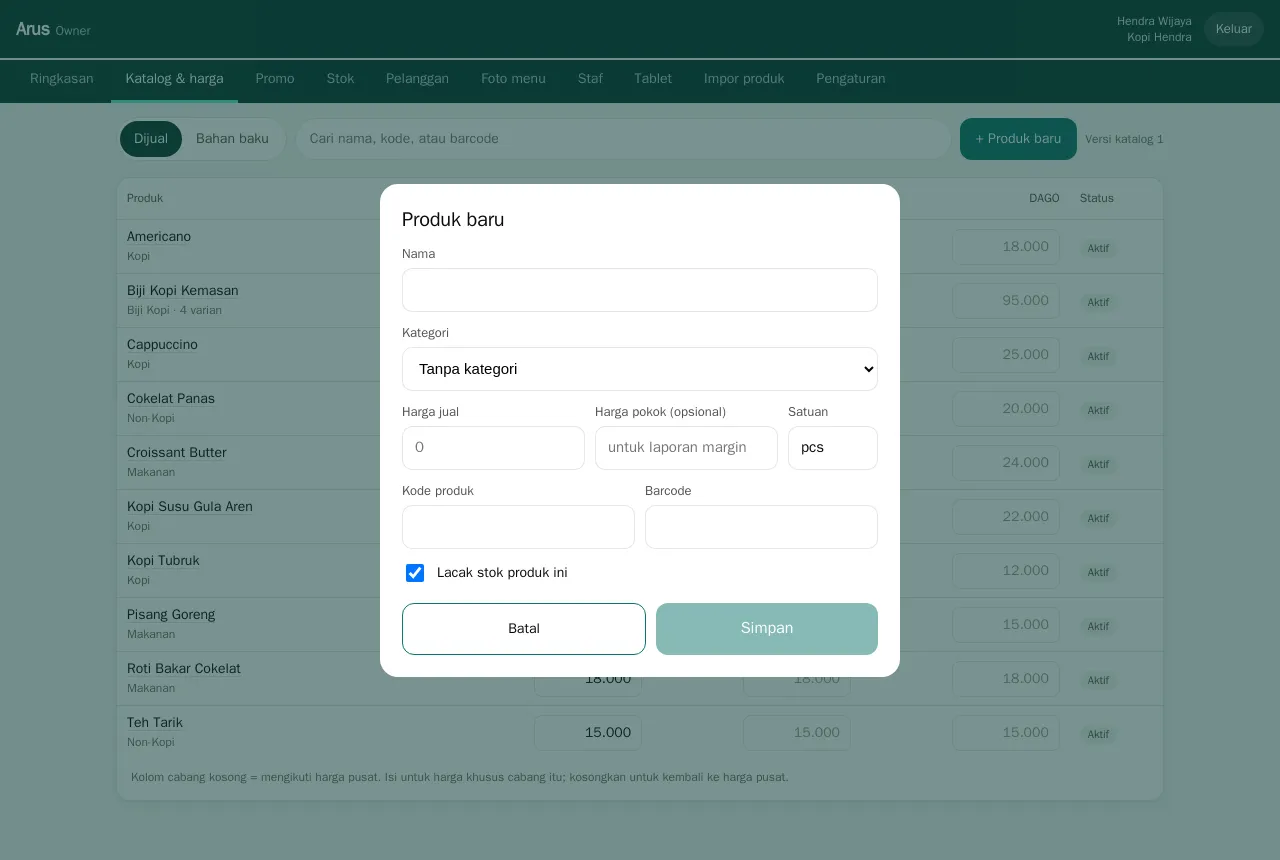Cancel with the Batal button
The image size is (1280, 860).
pos(524,629)
